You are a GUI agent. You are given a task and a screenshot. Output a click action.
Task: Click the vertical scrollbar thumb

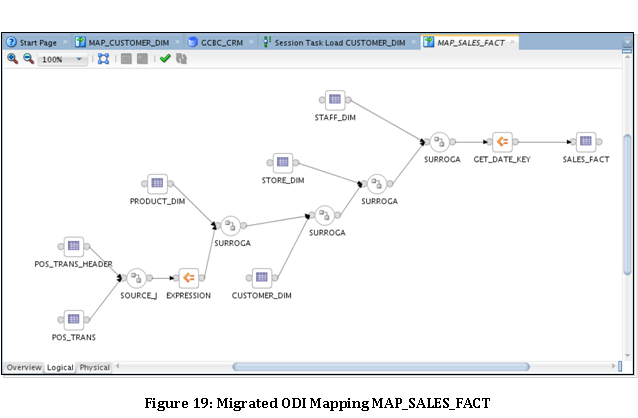point(627,205)
